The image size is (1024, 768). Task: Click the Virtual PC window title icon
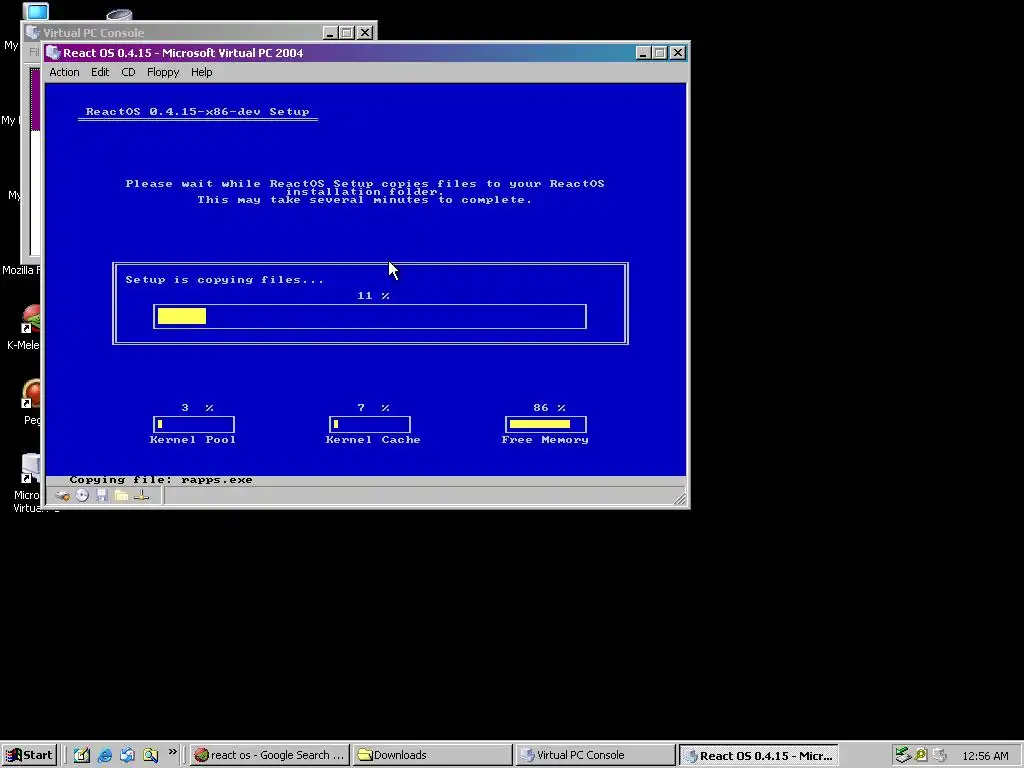(54, 53)
